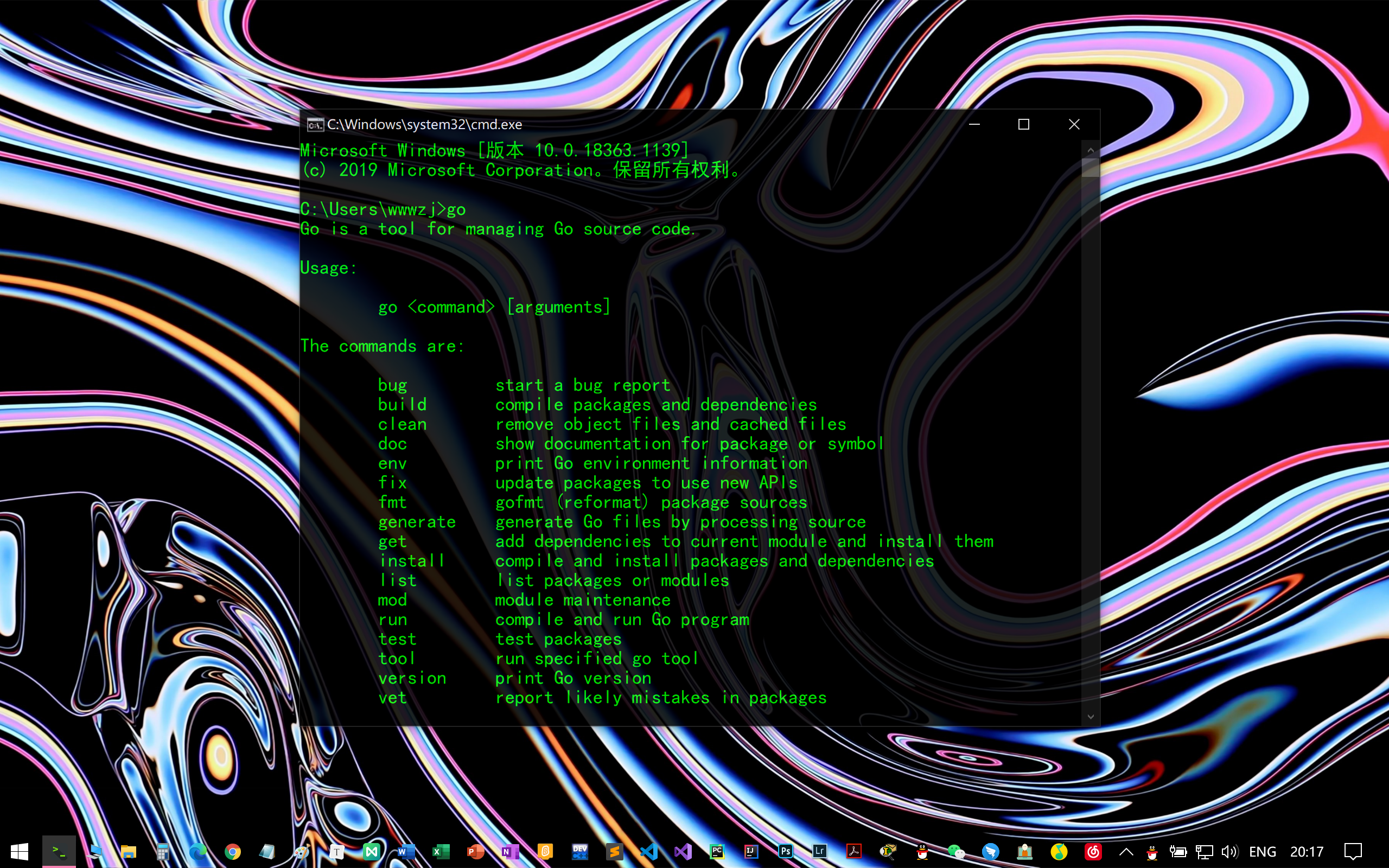Open the Windows Start menu
Screen dimensions: 1389x868
(20, 851)
